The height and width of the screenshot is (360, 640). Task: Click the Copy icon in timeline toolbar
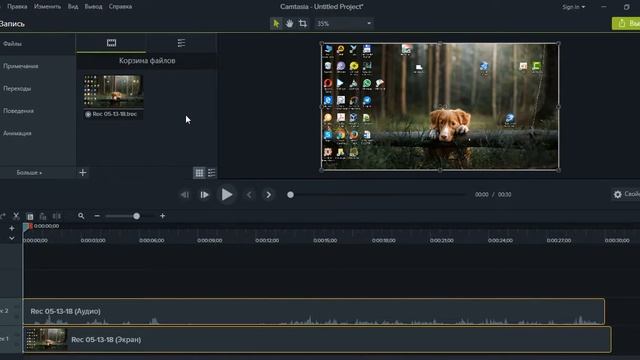tap(30, 216)
